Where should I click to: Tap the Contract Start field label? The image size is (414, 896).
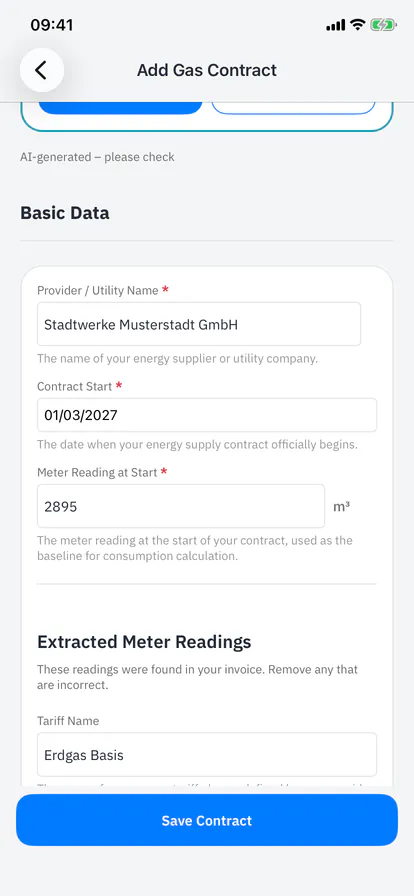coord(75,386)
